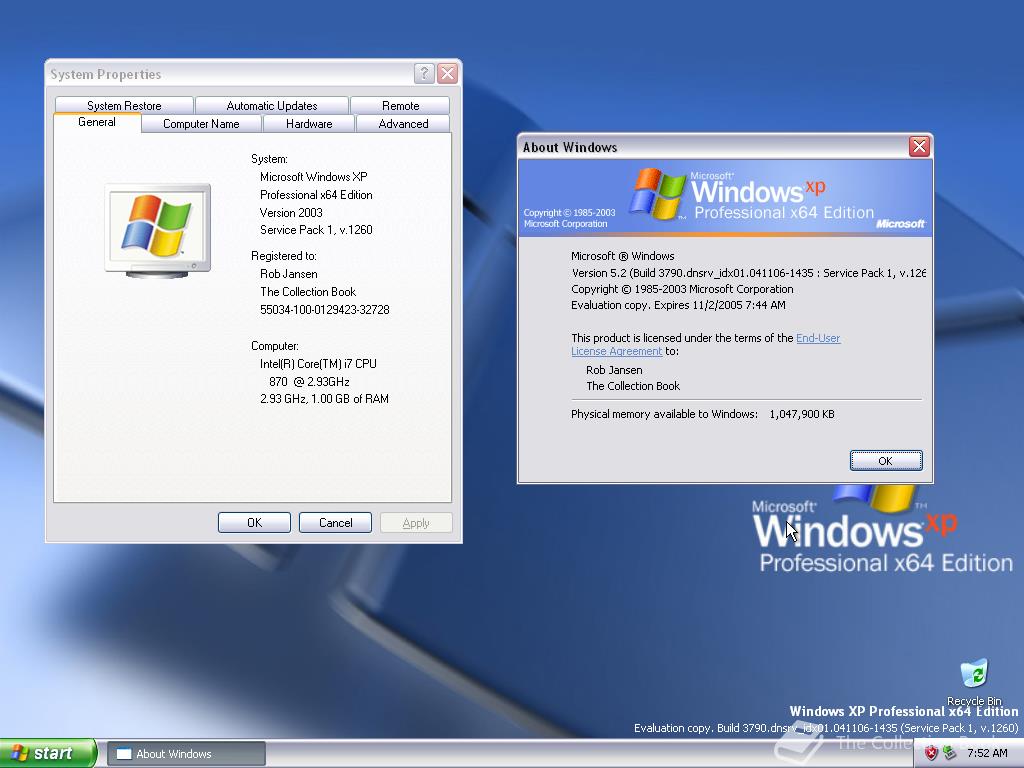Click Cancel in System Properties

(335, 522)
